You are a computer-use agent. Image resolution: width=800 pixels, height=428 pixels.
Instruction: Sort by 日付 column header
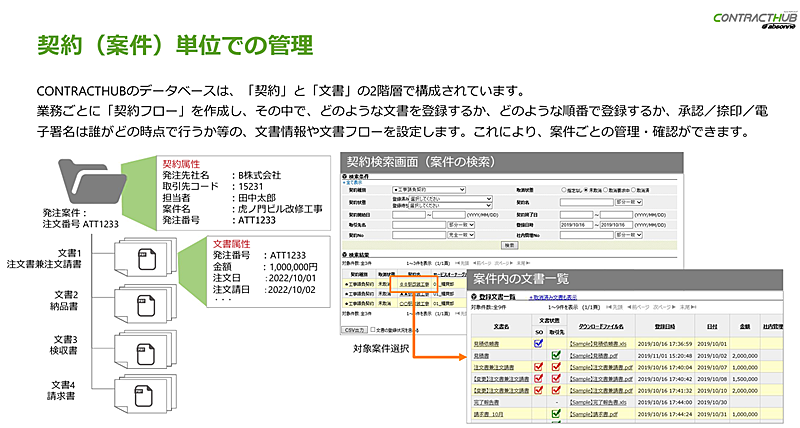click(712, 326)
